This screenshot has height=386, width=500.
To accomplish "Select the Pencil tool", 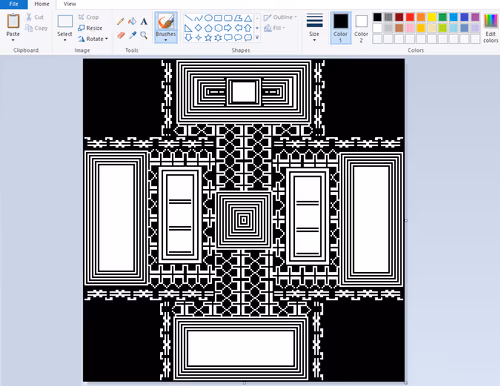I will click(x=121, y=22).
